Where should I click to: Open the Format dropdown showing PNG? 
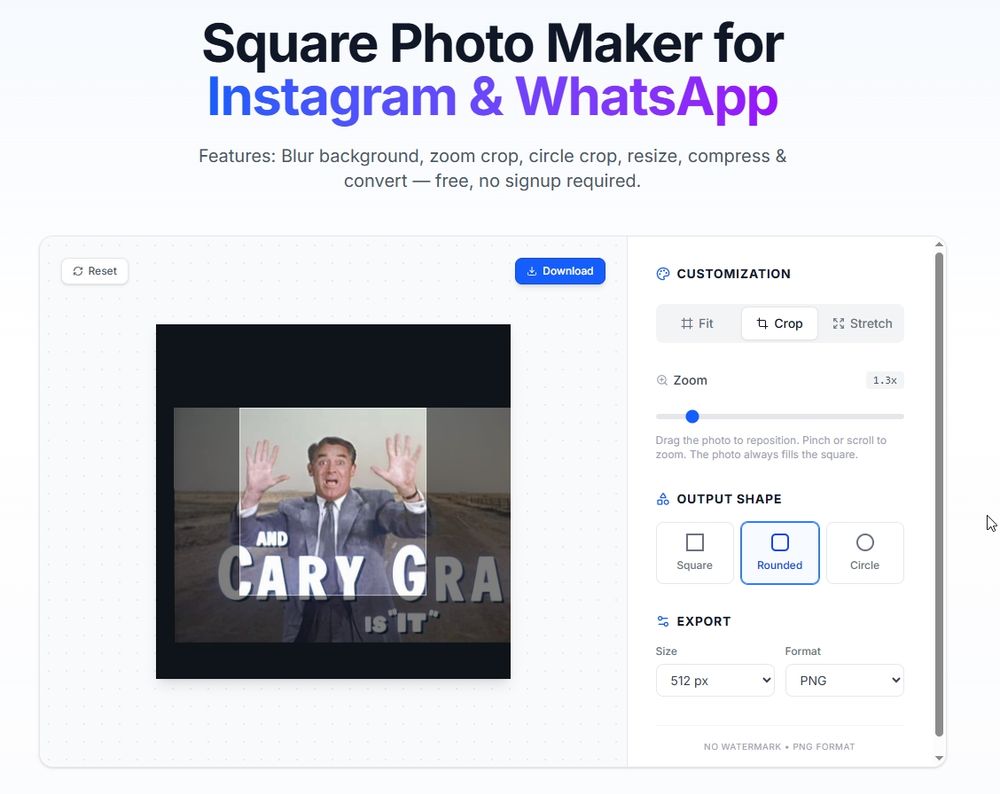[x=844, y=680]
